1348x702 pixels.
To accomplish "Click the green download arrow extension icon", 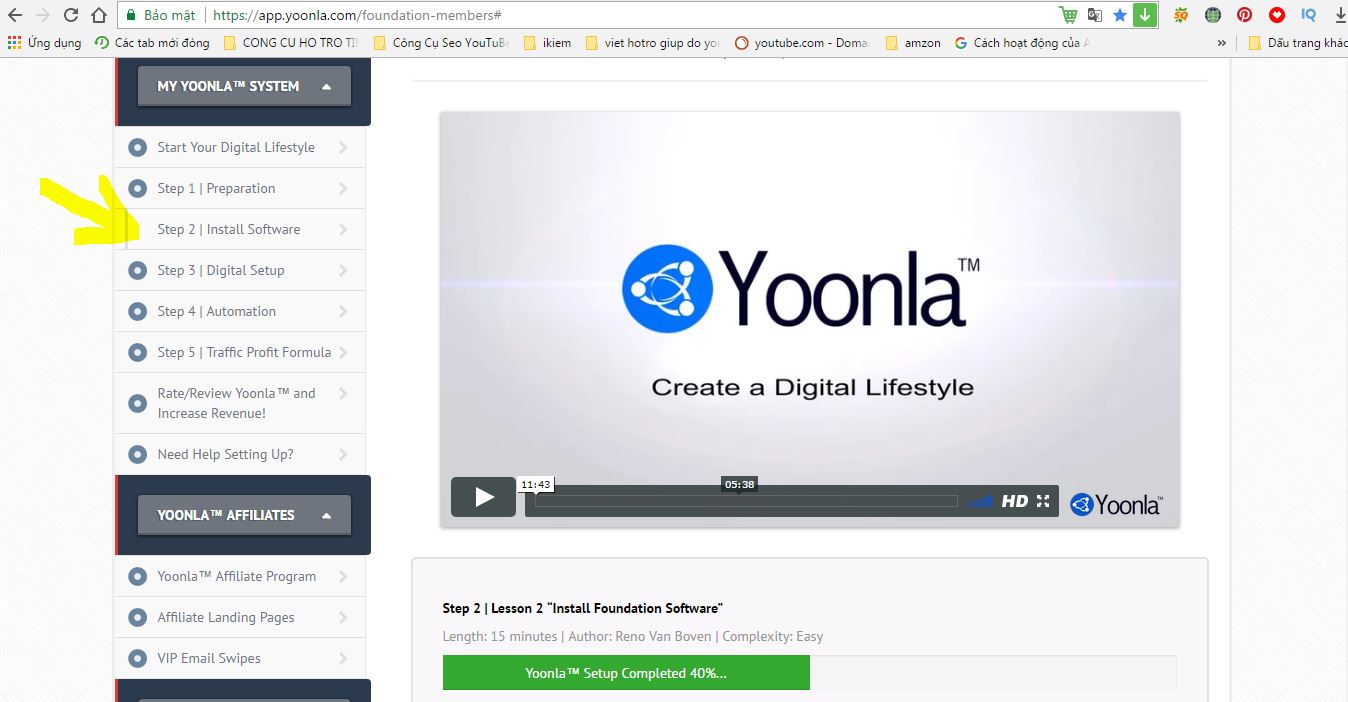I will click(x=1145, y=15).
